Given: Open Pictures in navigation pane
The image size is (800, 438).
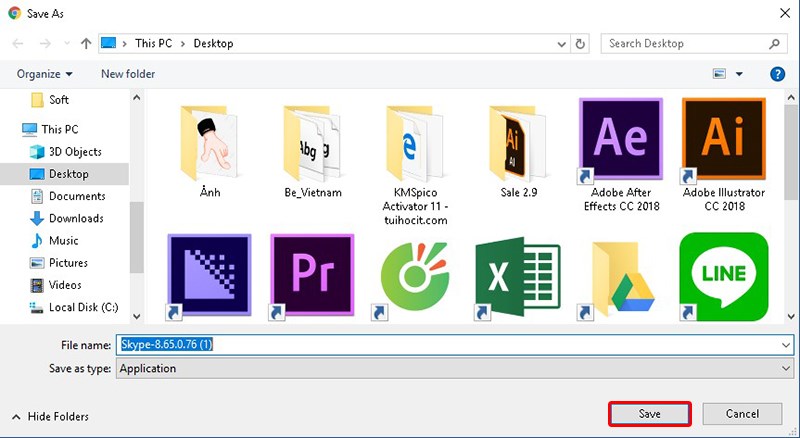Looking at the screenshot, I should [x=59, y=263].
